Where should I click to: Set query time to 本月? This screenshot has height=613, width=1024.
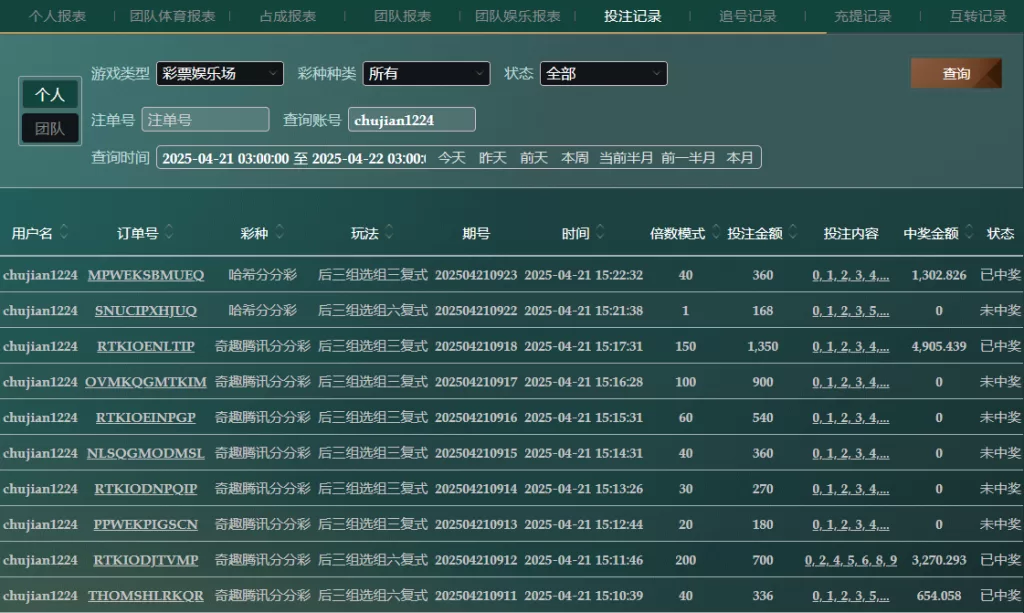[740, 158]
